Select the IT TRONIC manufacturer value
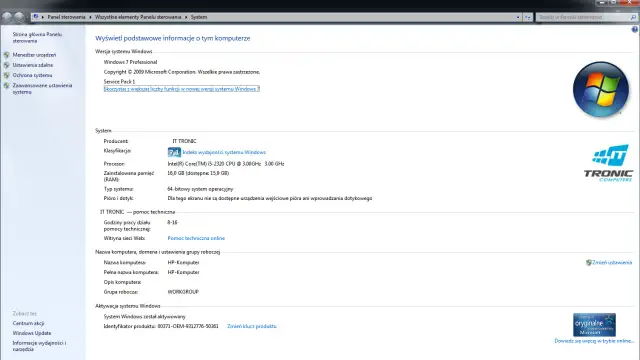640x360 pixels. (x=184, y=141)
